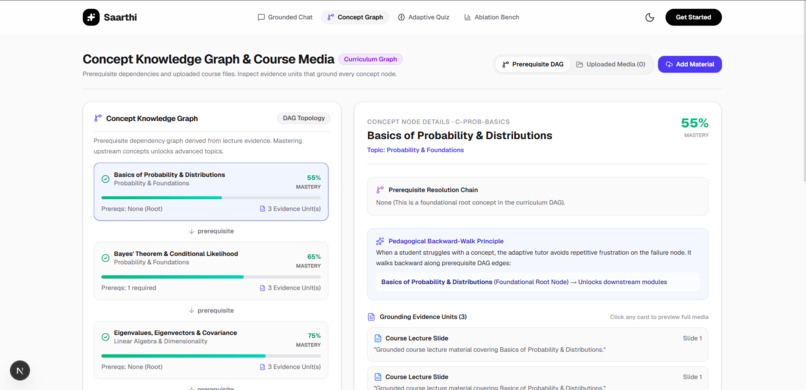Viewport: 806px width, 390px height.
Task: Click the Concept Knowledge Graph branch icon
Action: click(x=98, y=118)
